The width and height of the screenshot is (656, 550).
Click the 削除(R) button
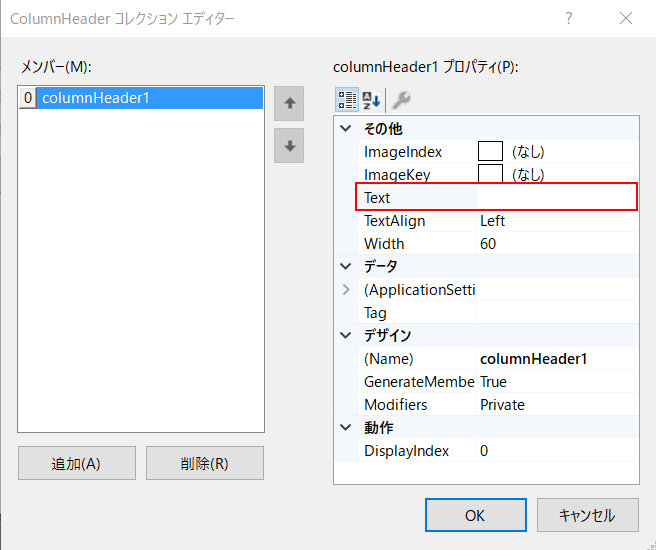[205, 463]
